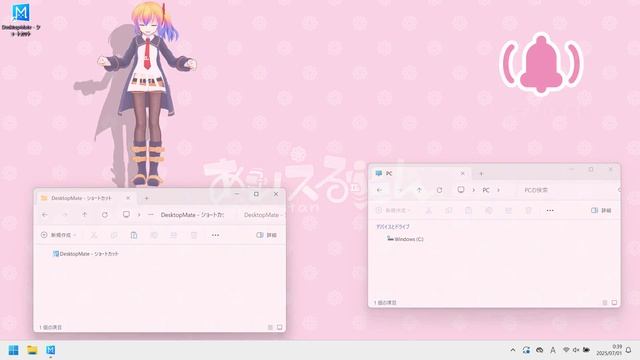Image resolution: width=640 pixels, height=360 pixels.
Task: Collapse the デバイスとドライブ group
Action: click(x=393, y=227)
